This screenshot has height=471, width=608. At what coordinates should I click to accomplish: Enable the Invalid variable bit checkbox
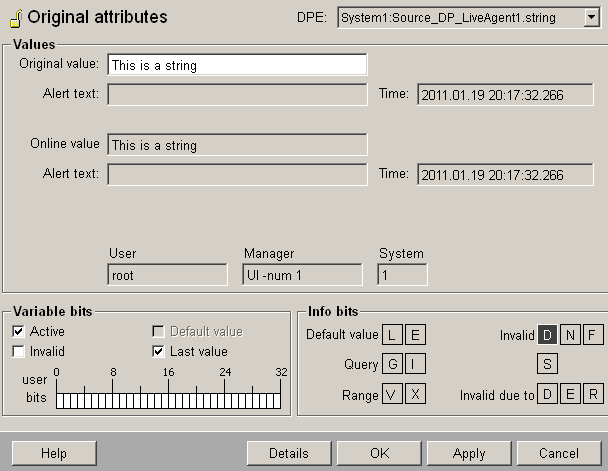[x=18, y=352]
